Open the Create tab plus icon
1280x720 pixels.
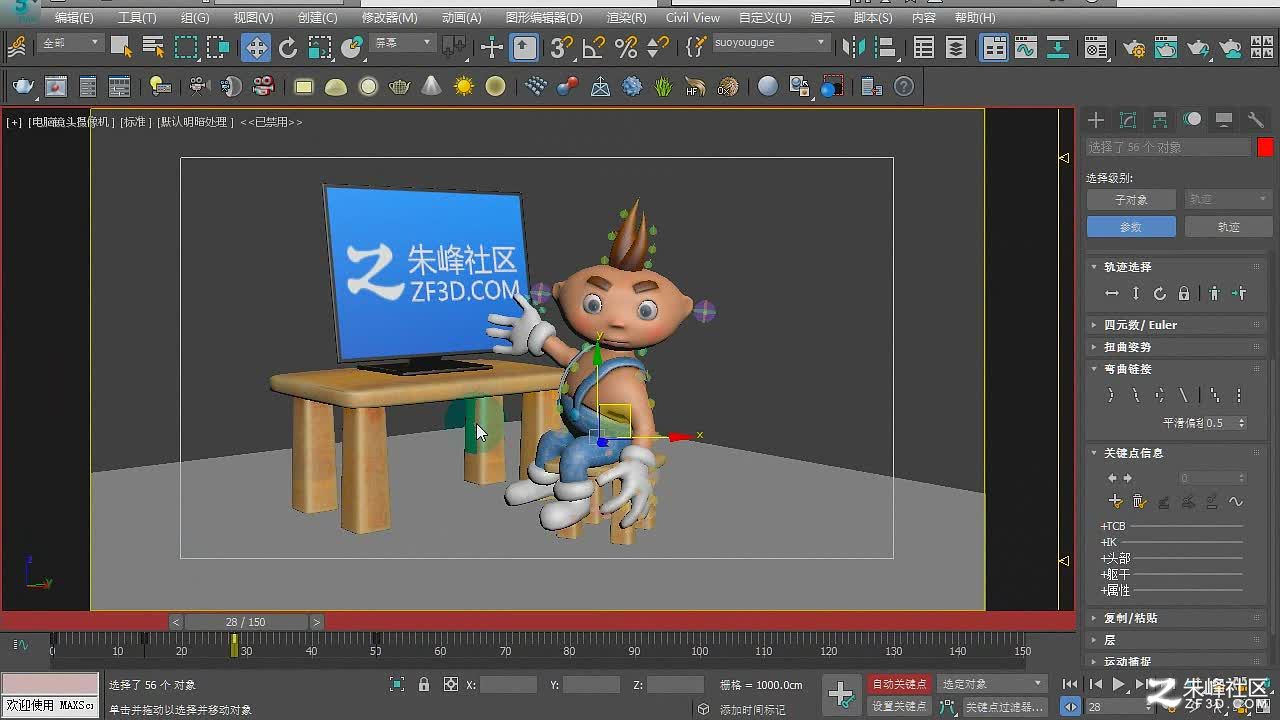pos(1096,120)
